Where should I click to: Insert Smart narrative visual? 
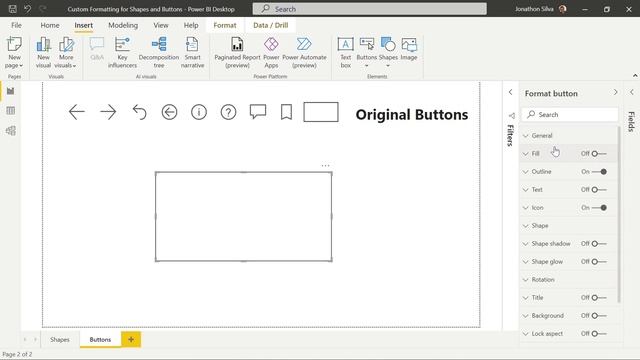coord(192,53)
